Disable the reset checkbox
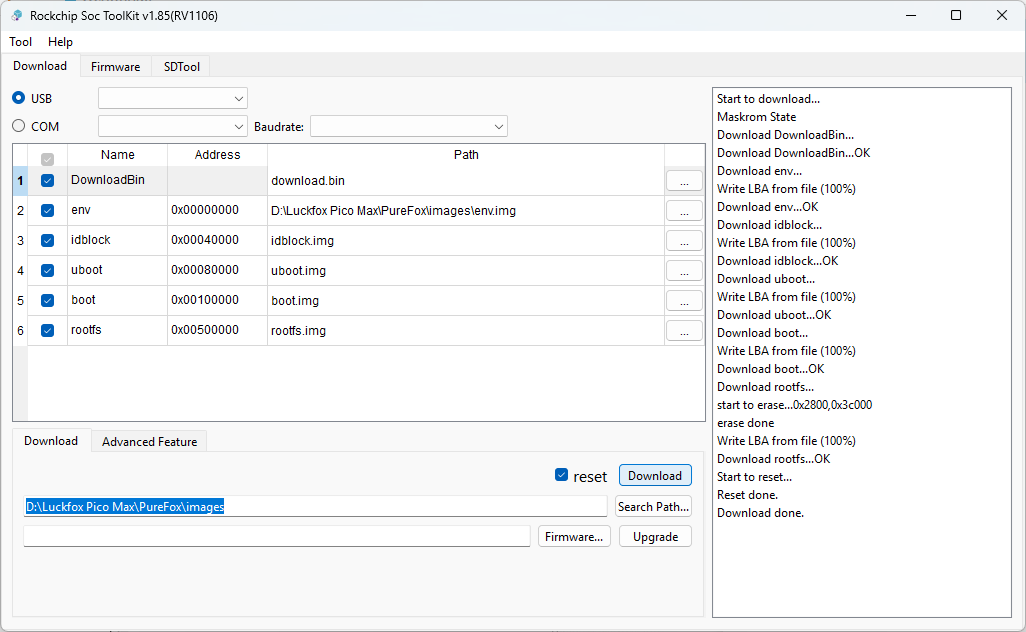The image size is (1026, 632). [x=561, y=475]
